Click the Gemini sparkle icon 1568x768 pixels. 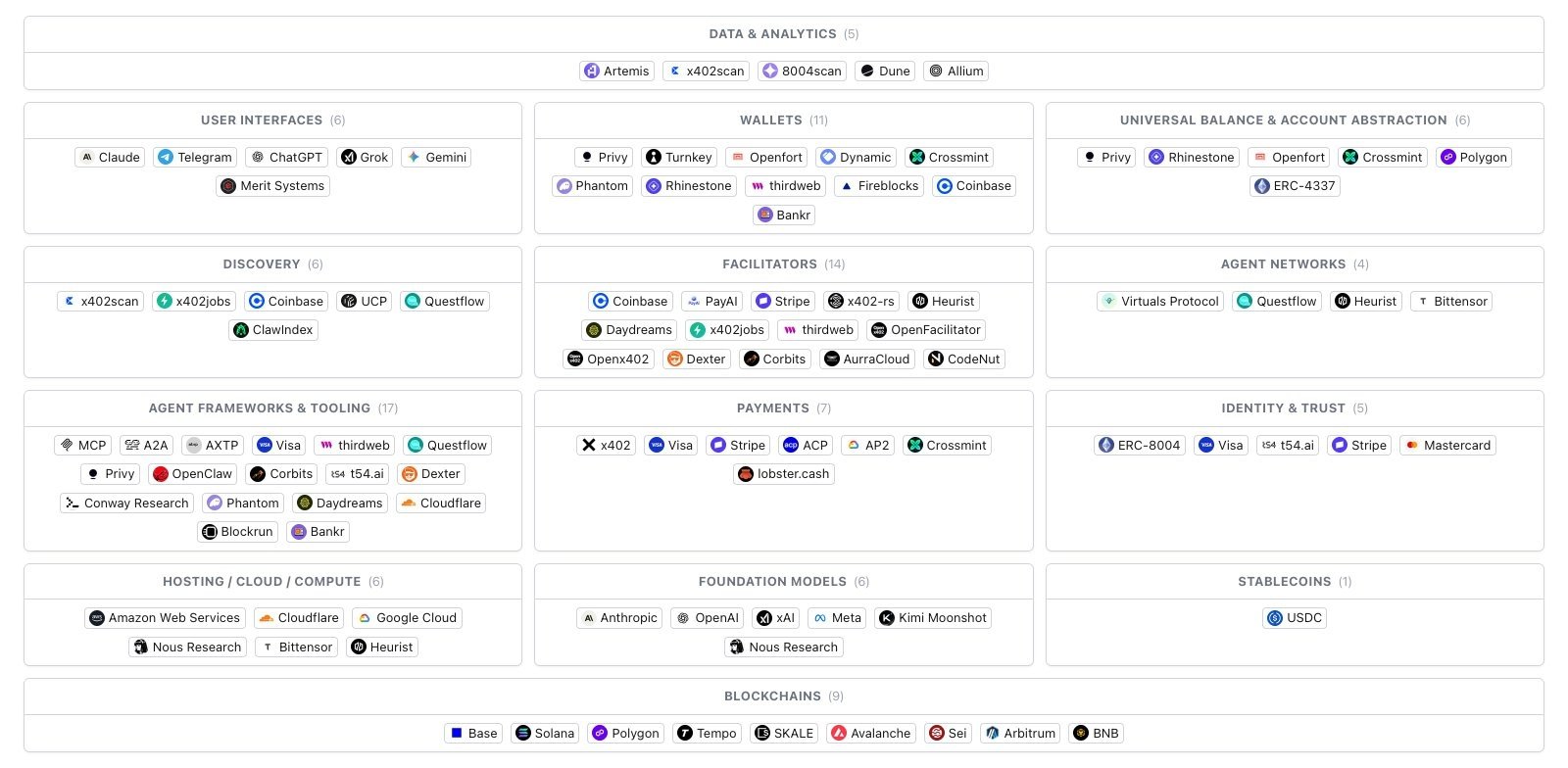414,158
